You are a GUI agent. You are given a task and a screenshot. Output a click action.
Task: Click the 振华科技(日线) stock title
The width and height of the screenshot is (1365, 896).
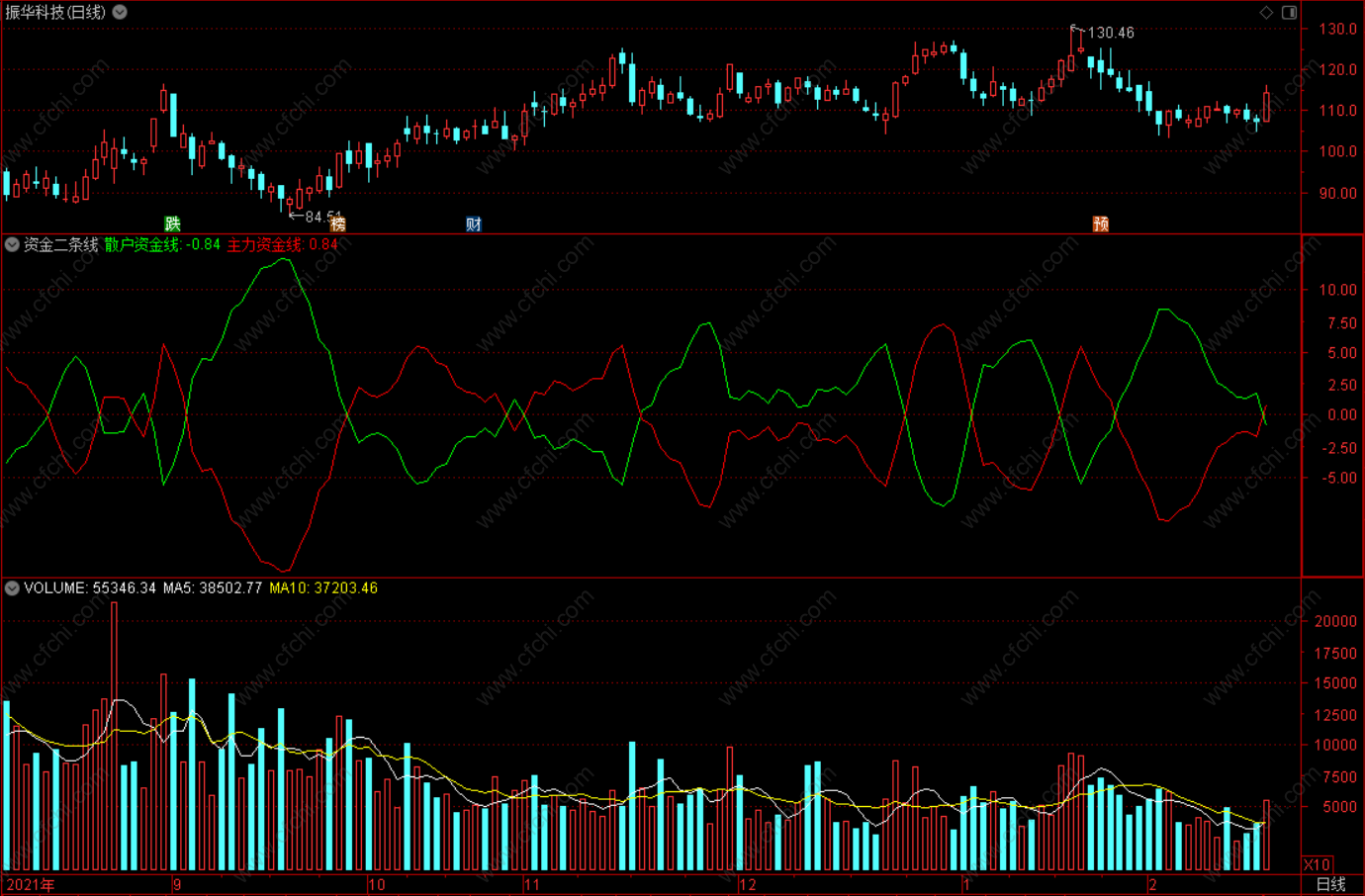(x=55, y=12)
